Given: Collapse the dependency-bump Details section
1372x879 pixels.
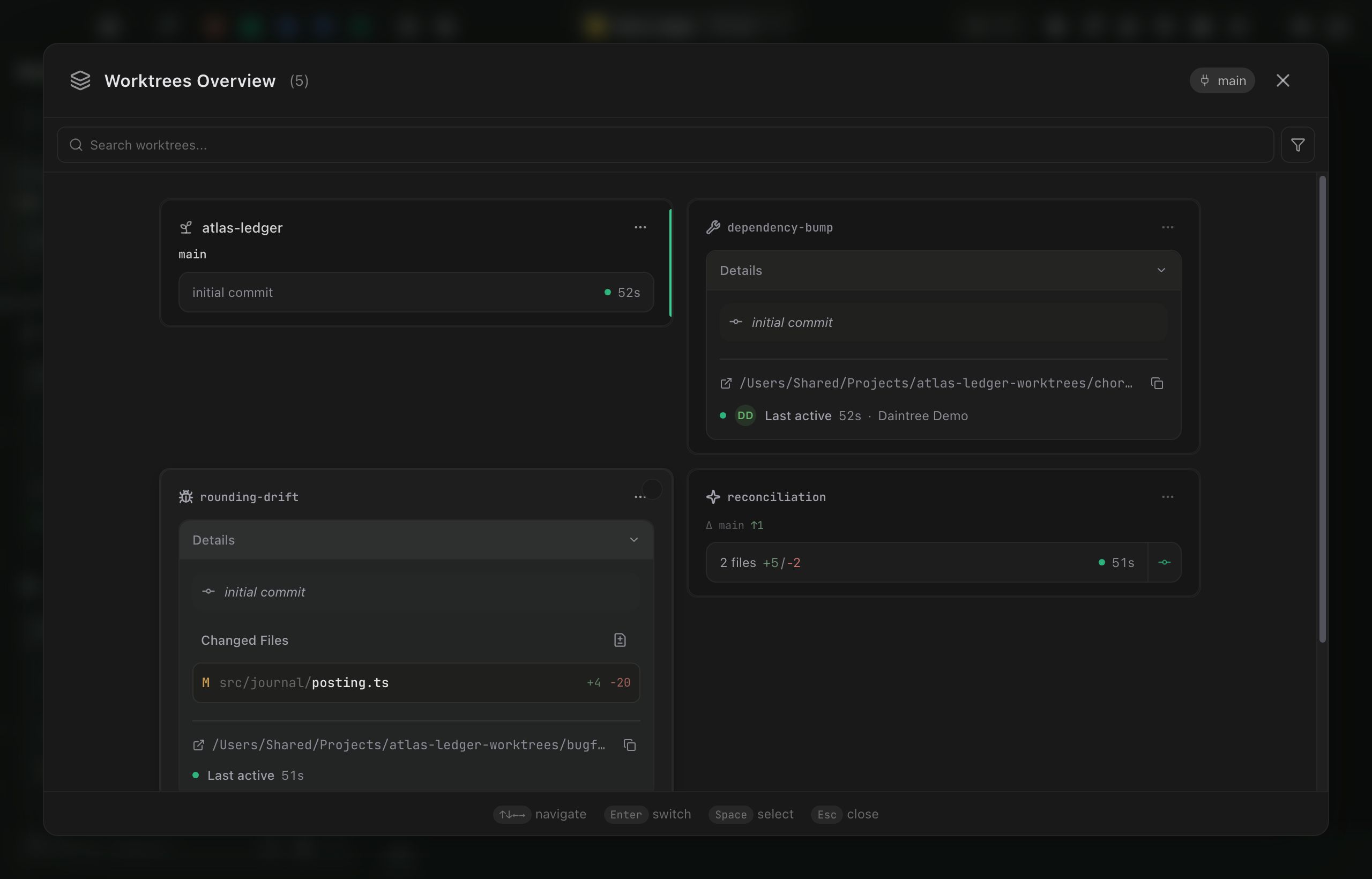Looking at the screenshot, I should pos(943,270).
